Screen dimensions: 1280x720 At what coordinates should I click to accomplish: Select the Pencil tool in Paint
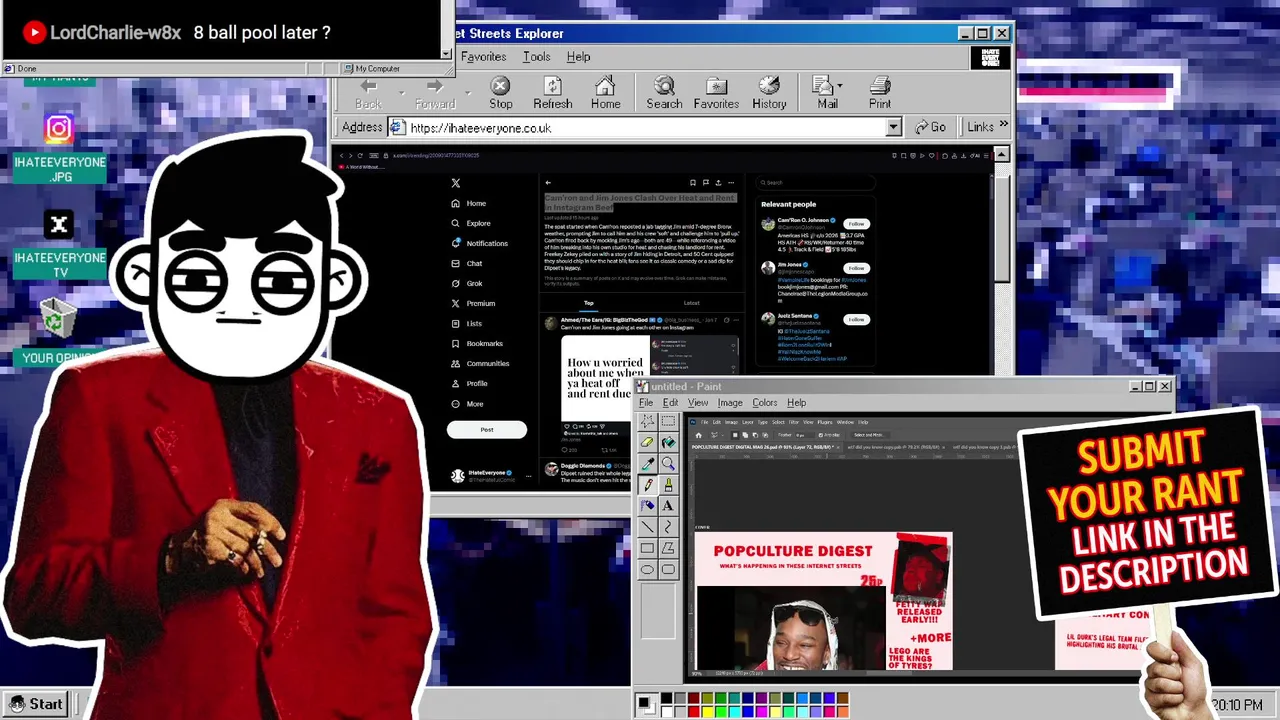(x=647, y=484)
